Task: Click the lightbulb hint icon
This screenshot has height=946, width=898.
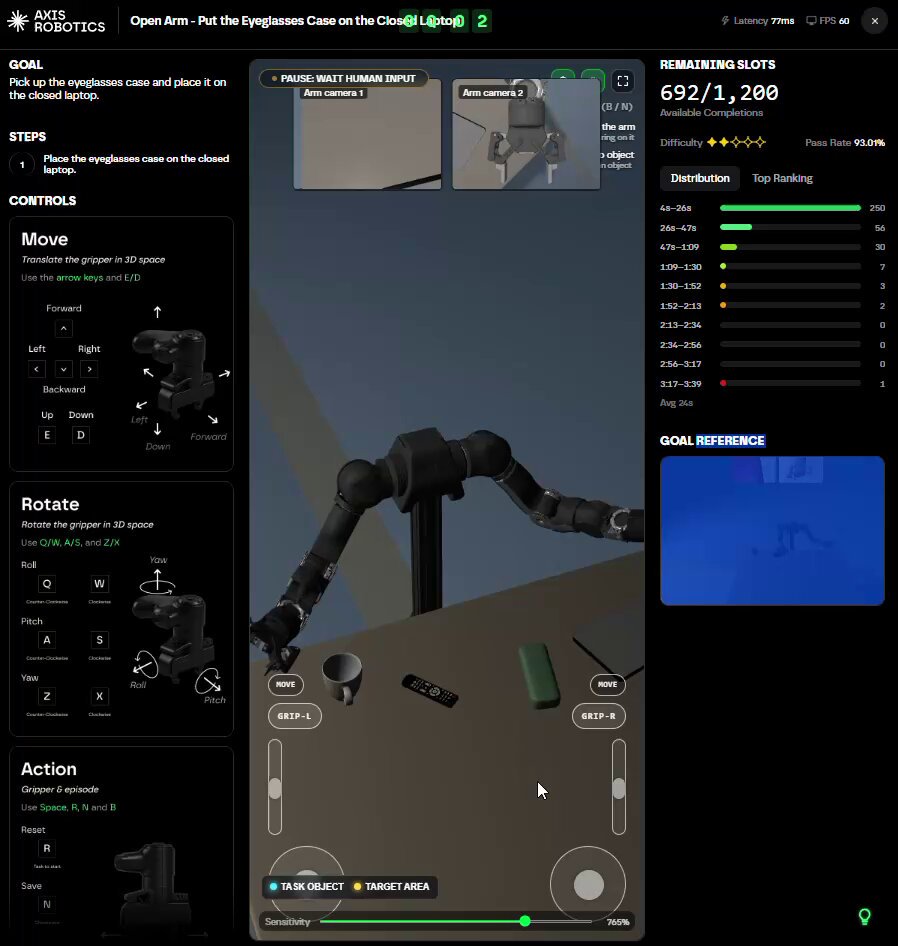Action: point(864,917)
